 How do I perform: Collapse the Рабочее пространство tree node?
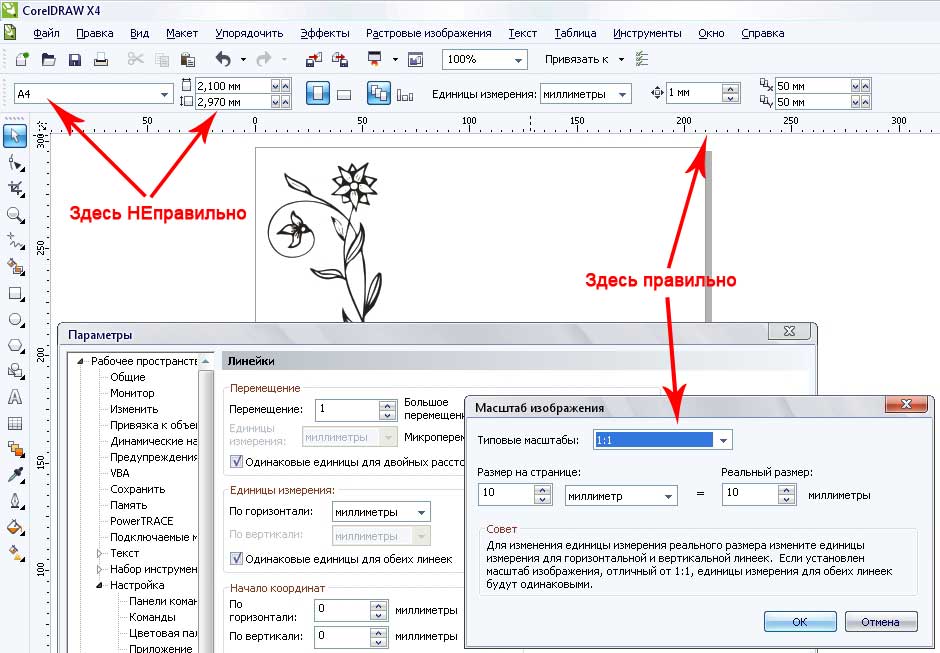pos(80,361)
